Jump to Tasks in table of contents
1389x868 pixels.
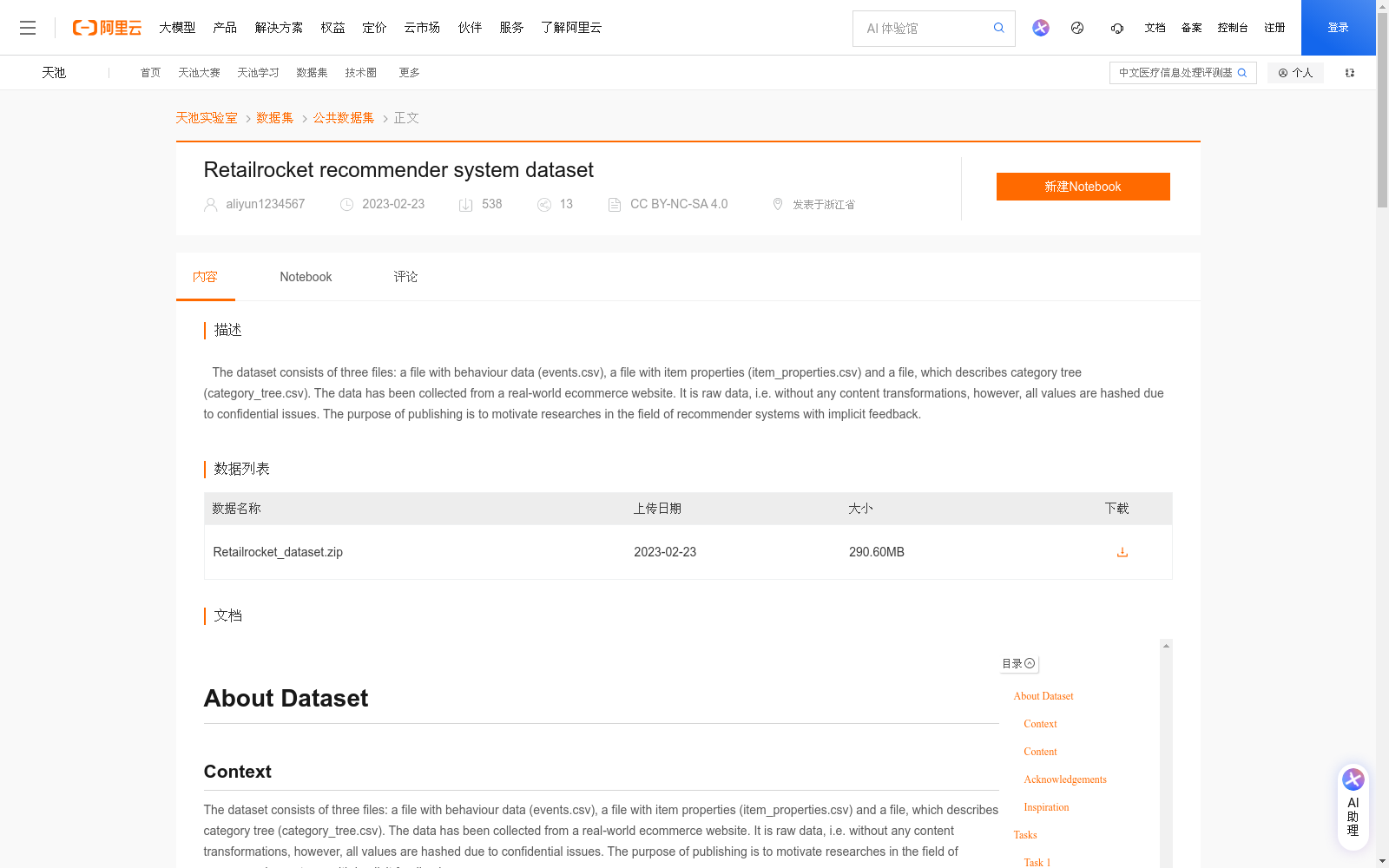(x=1025, y=835)
